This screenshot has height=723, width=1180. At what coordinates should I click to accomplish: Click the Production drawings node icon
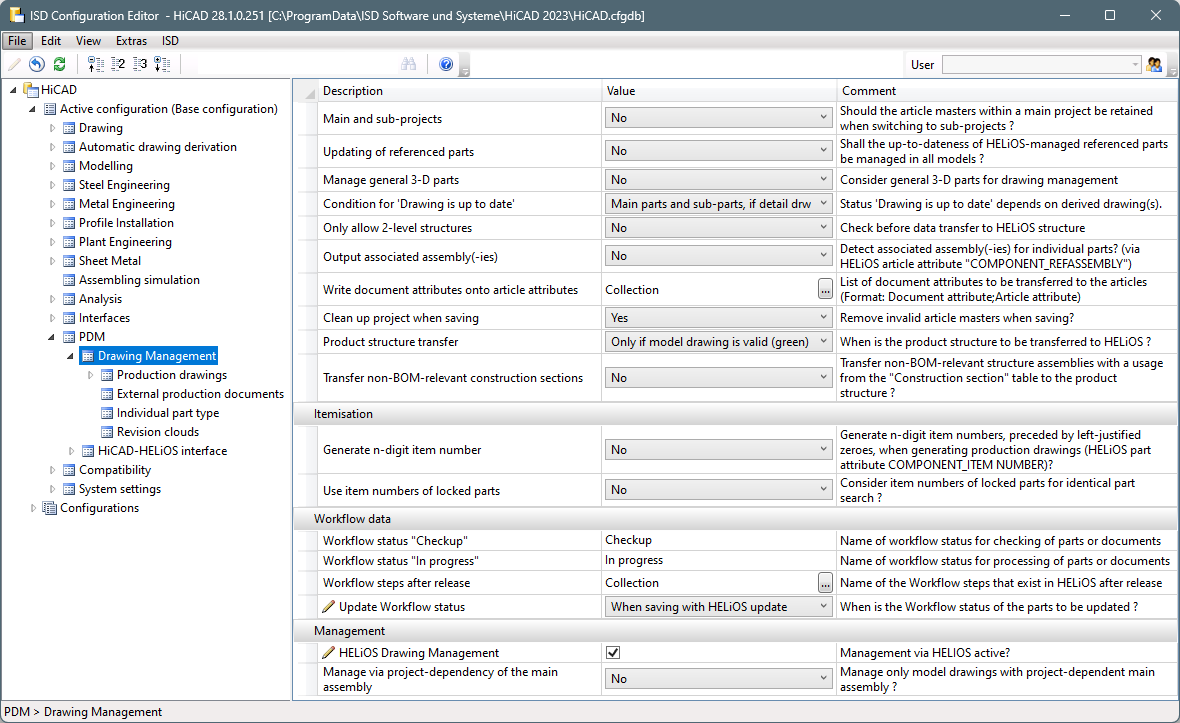(107, 375)
